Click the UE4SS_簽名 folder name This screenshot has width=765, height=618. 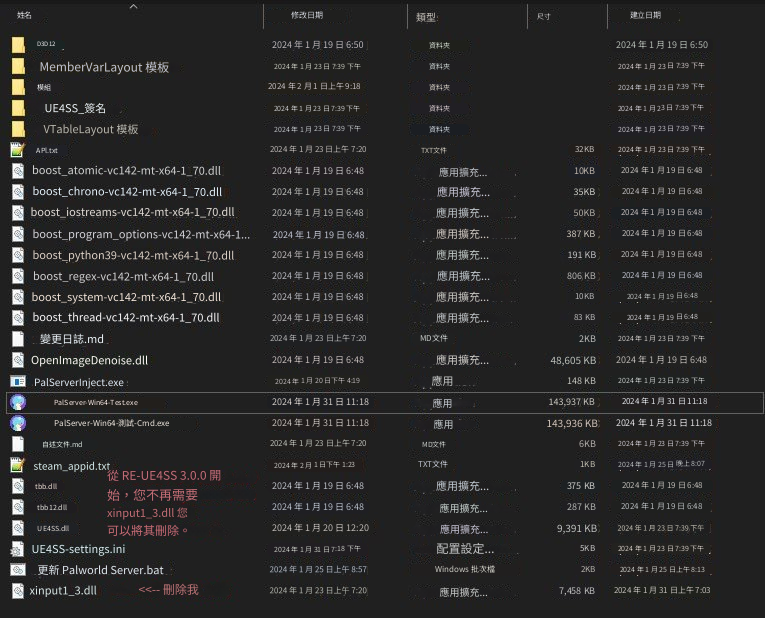coord(75,108)
